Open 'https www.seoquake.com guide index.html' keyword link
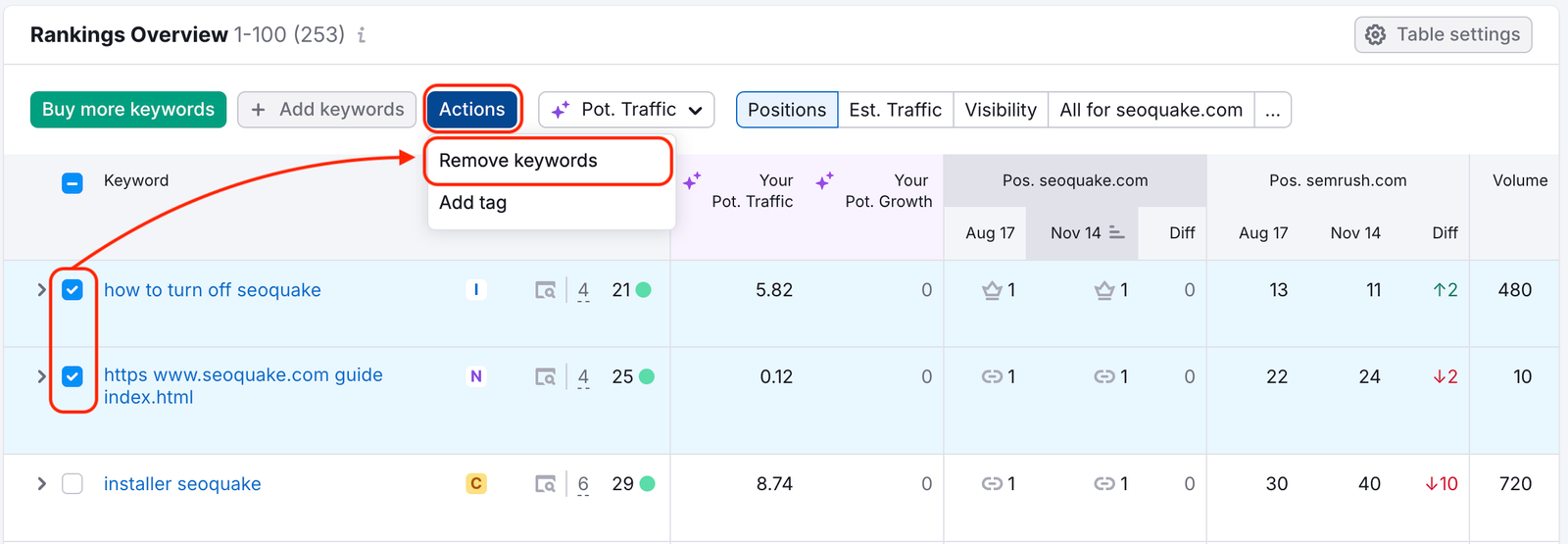1568x544 pixels. [x=243, y=386]
